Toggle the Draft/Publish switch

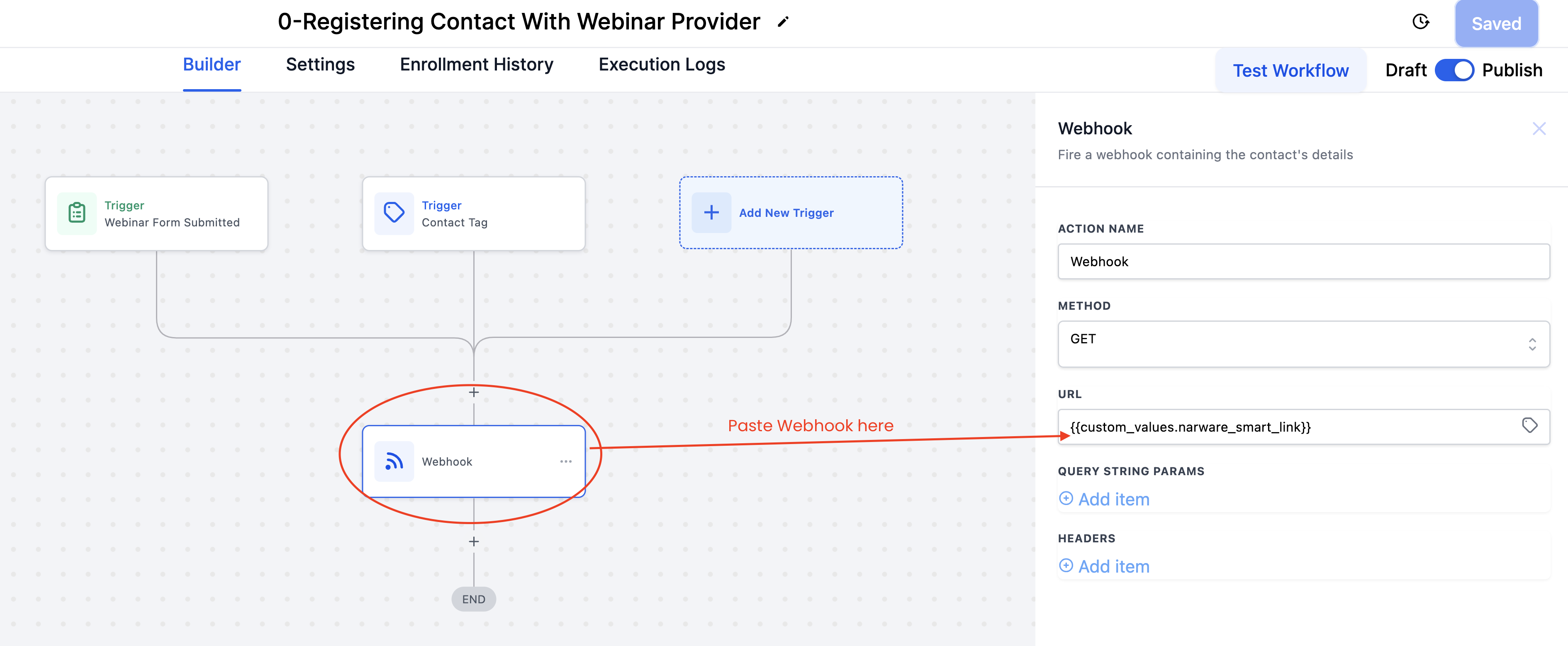point(1454,70)
